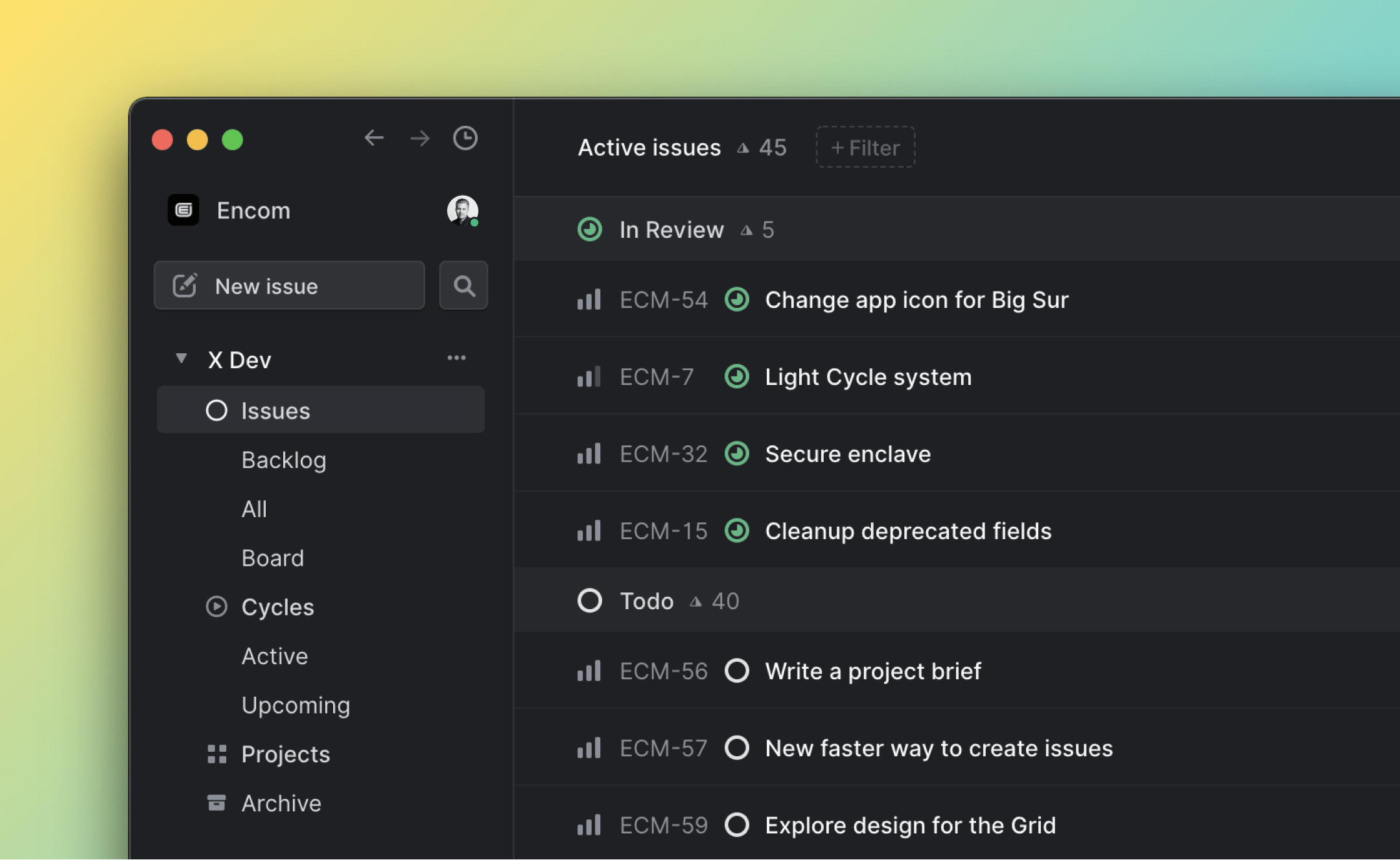Click priority bars icon on ECM-57
The image size is (1400, 860).
(x=589, y=749)
